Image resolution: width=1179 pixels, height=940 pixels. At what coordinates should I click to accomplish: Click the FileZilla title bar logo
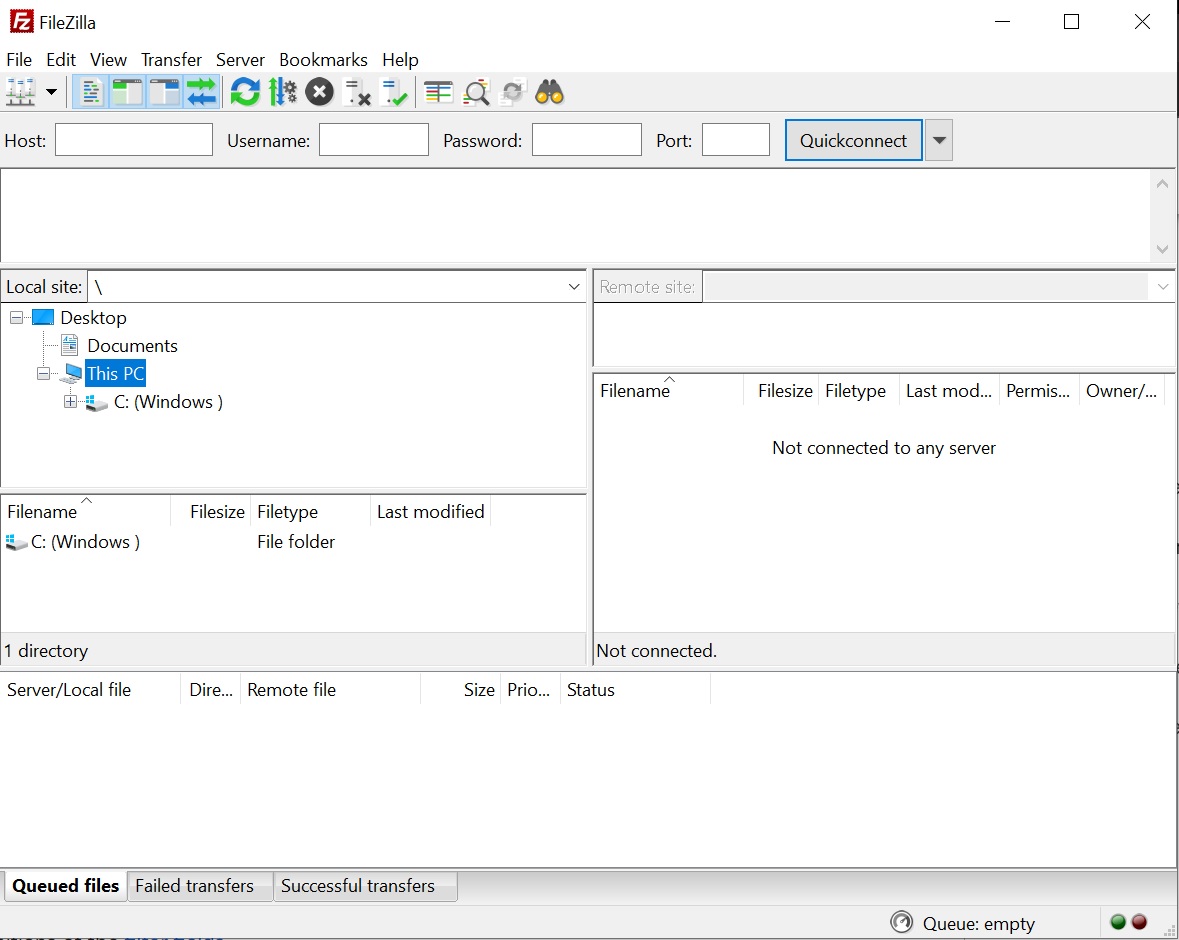pyautogui.click(x=21, y=21)
